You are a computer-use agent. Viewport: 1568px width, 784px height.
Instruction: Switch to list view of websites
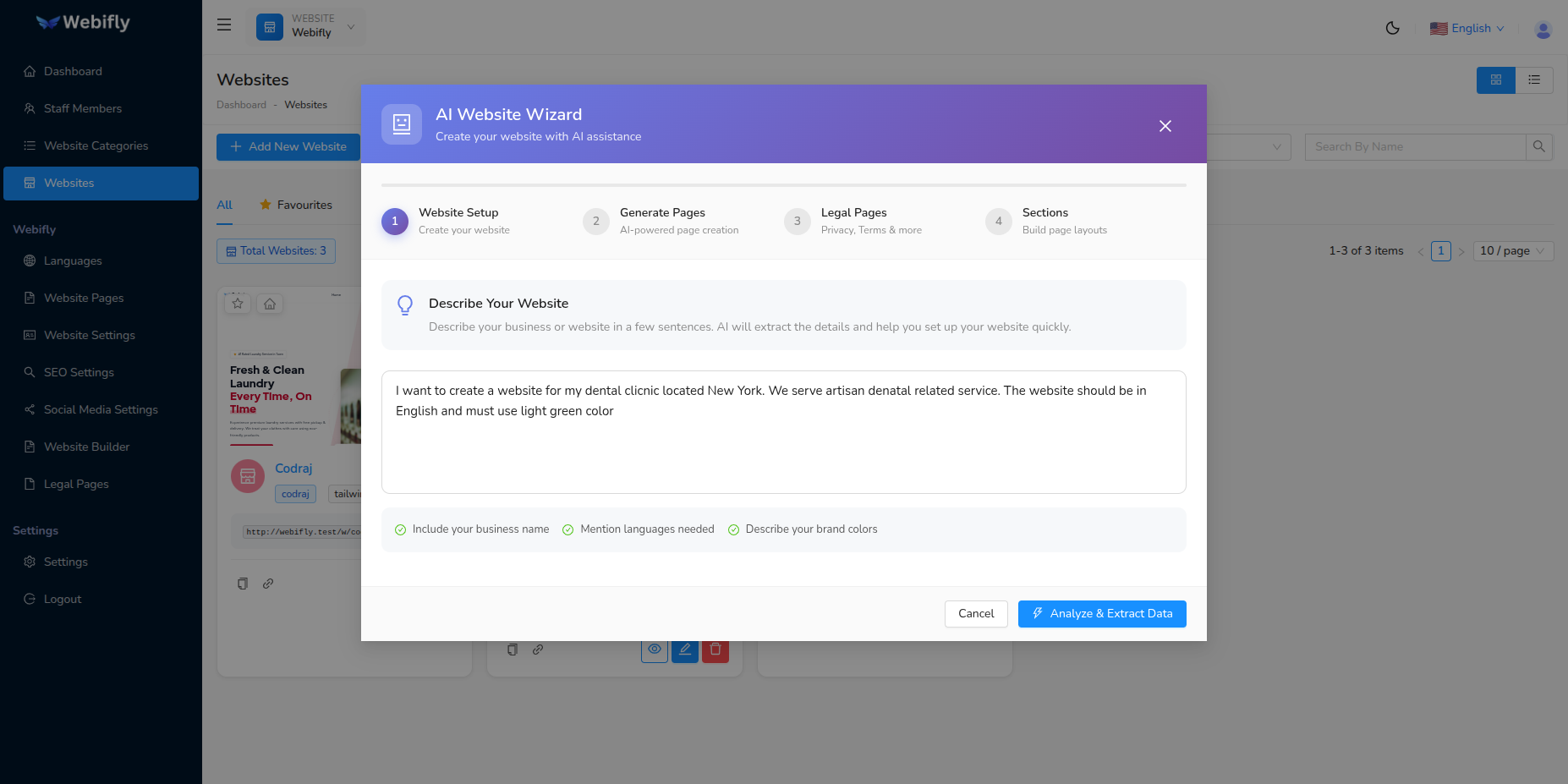point(1534,79)
